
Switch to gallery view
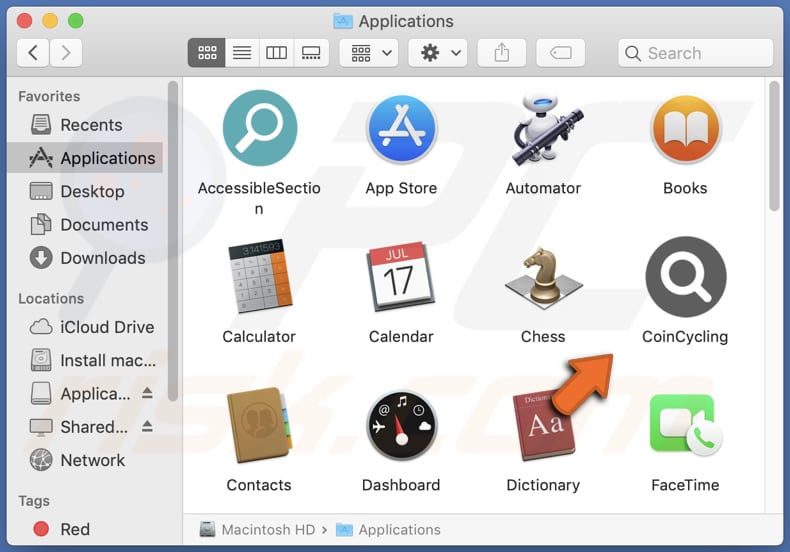pyautogui.click(x=311, y=52)
